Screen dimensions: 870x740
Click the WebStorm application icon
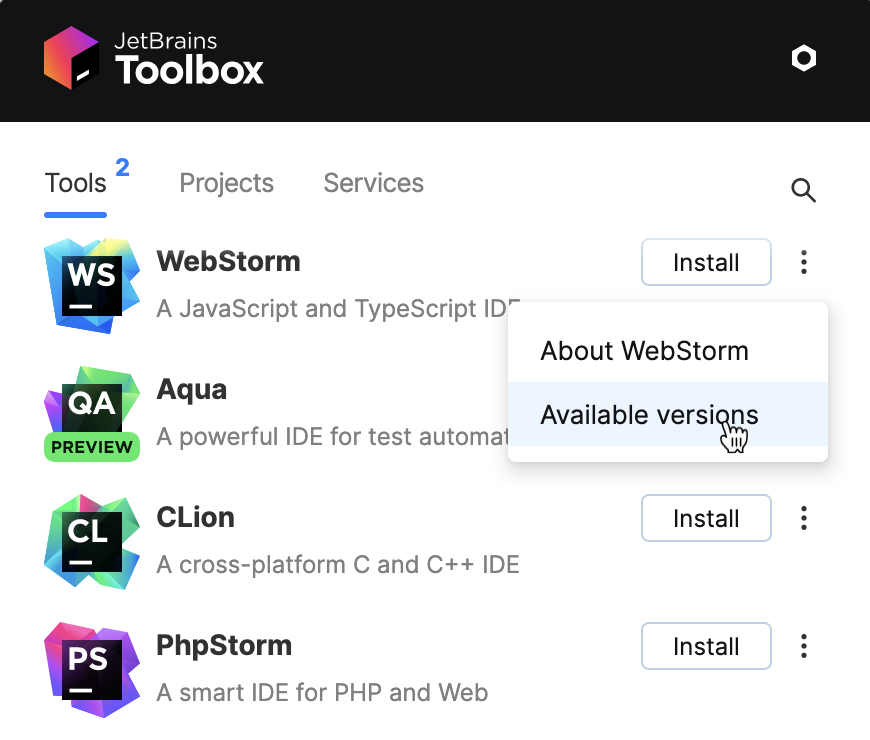pyautogui.click(x=91, y=283)
